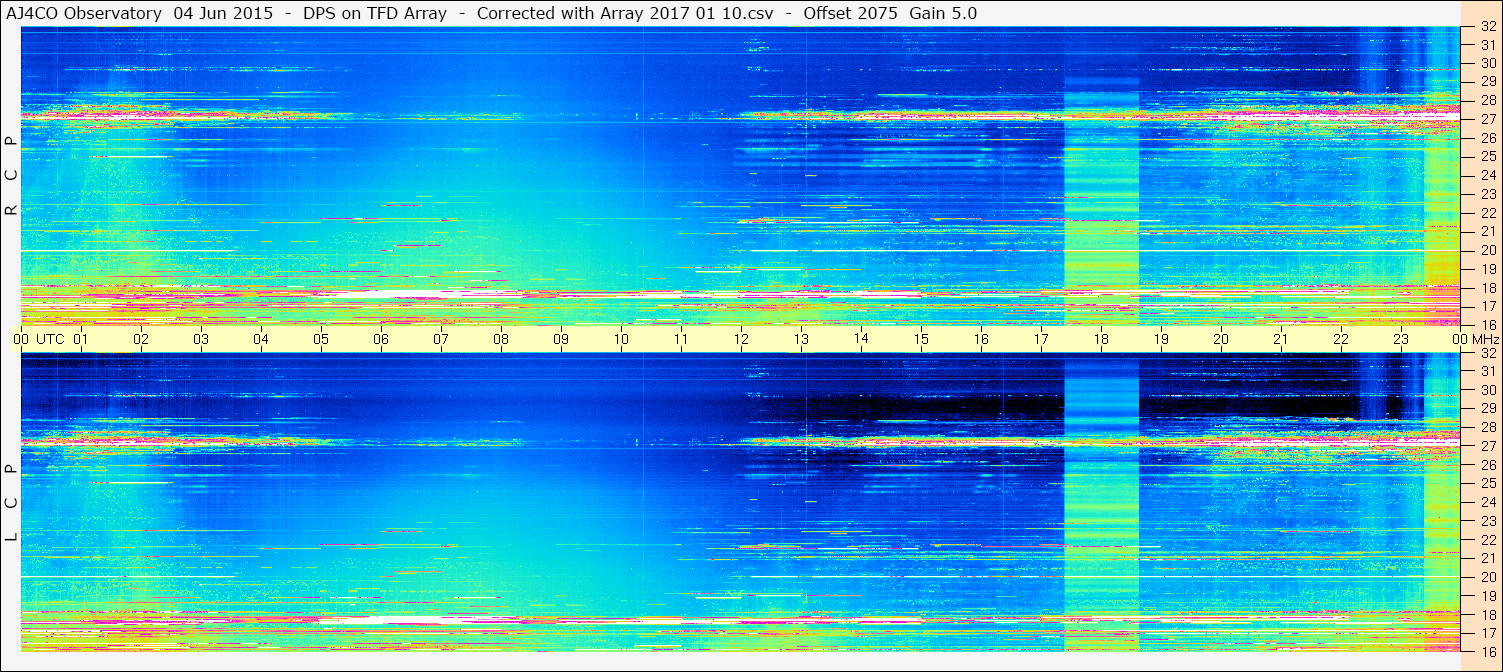Pick hour 20 on the time axis
This screenshot has height=672, width=1503.
[x=1221, y=339]
